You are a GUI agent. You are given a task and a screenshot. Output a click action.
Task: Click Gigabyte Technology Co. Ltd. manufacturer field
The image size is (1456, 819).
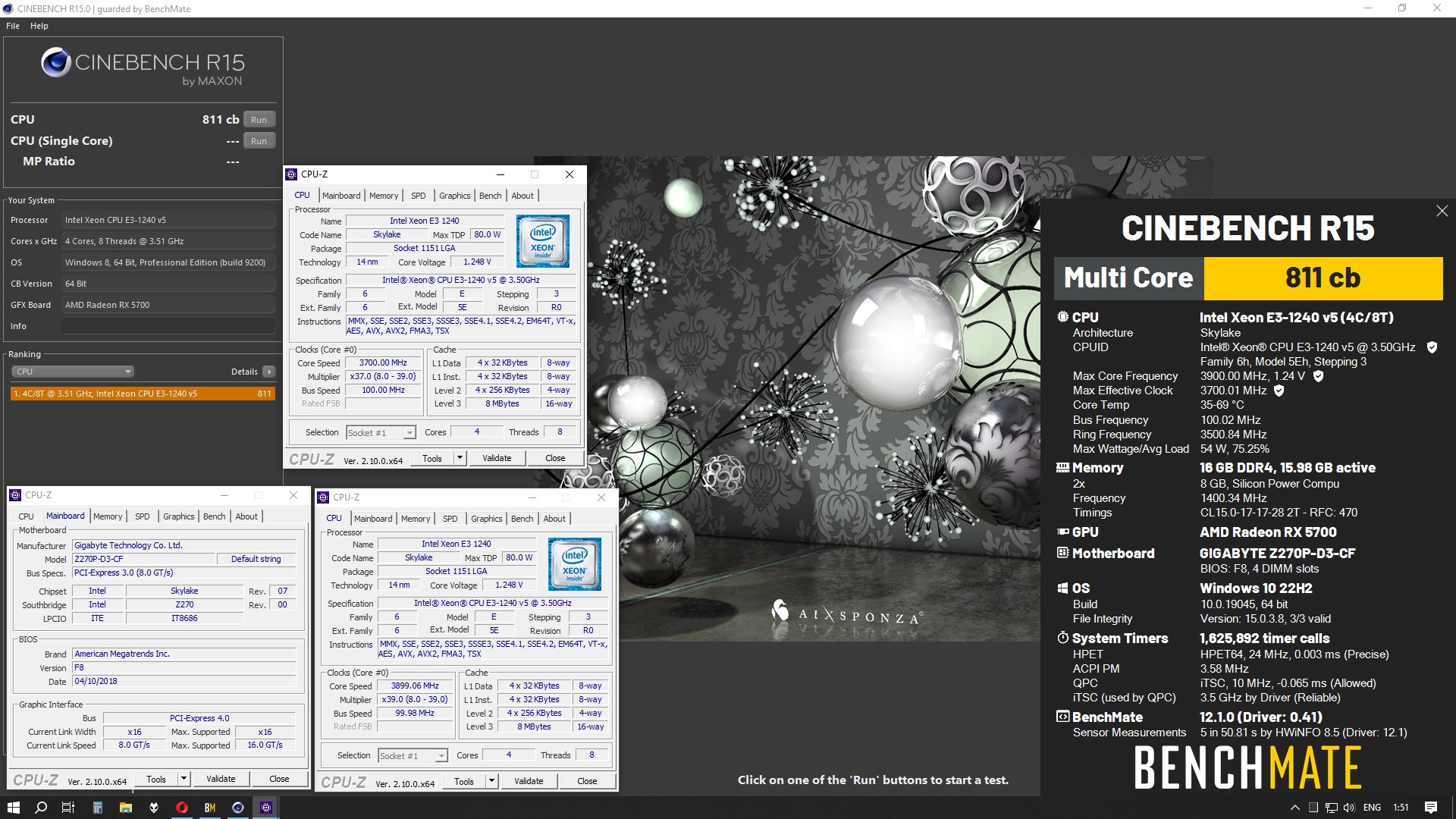(184, 545)
